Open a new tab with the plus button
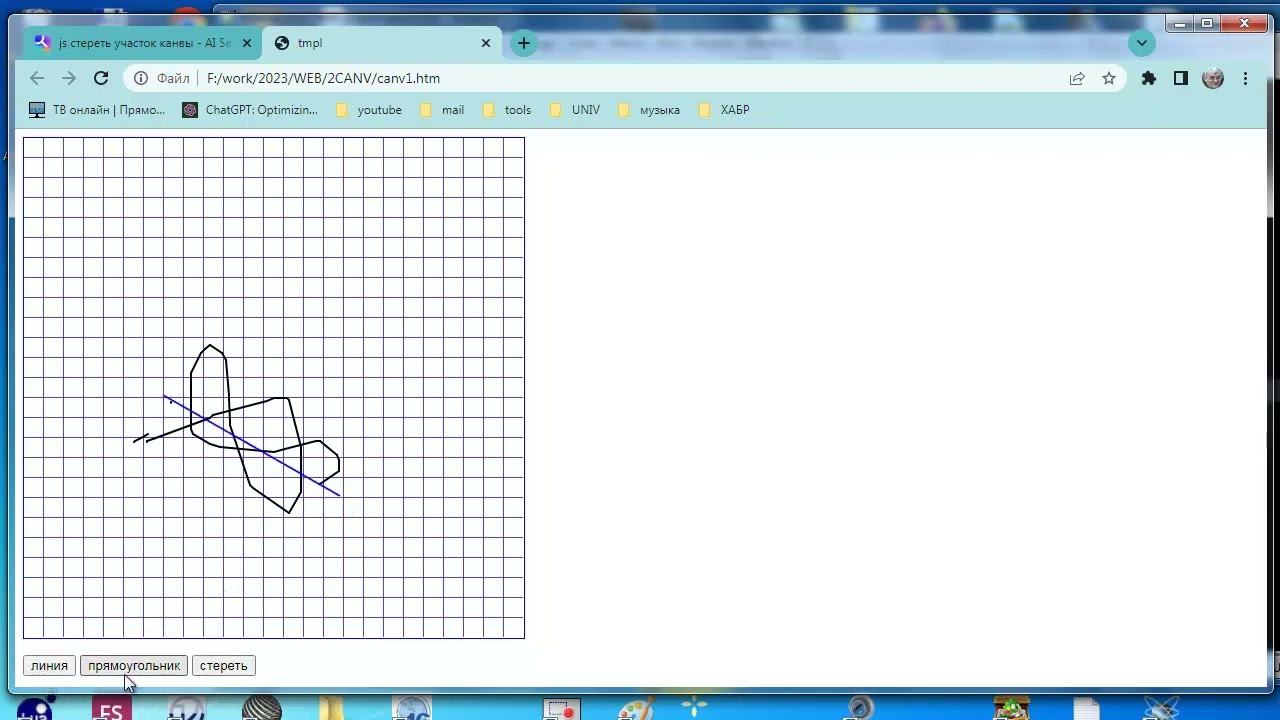1280x720 pixels. [523, 43]
